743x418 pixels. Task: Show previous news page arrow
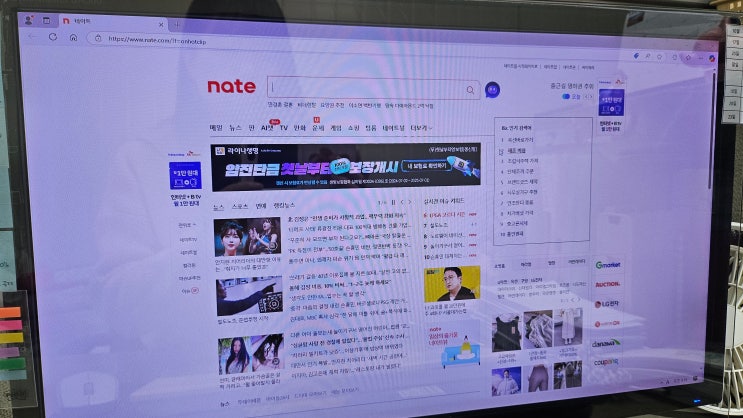[x=402, y=202]
